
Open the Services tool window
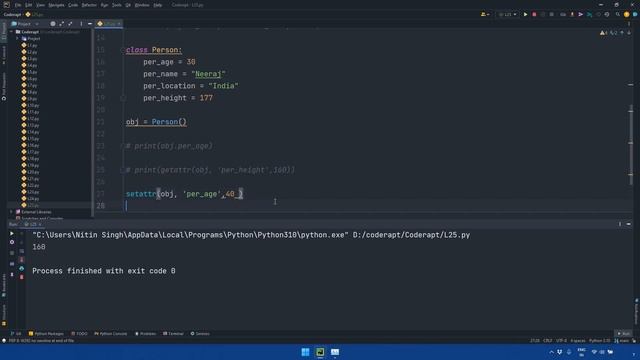click(200, 333)
